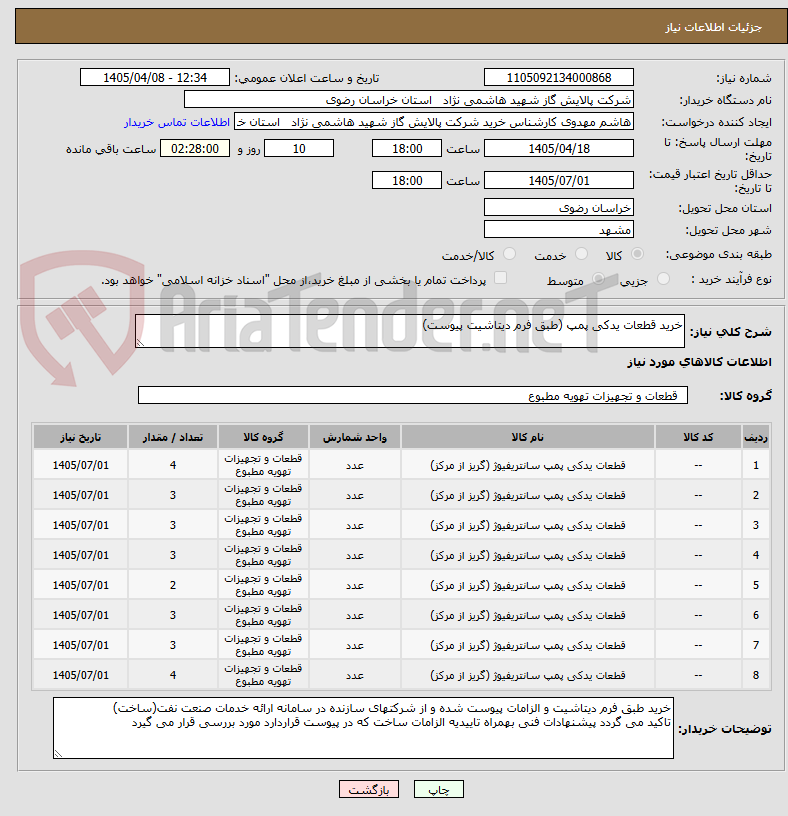Click the شرح کلی نیاز text area
Viewport: 788px width, 816px height.
click(x=410, y=331)
